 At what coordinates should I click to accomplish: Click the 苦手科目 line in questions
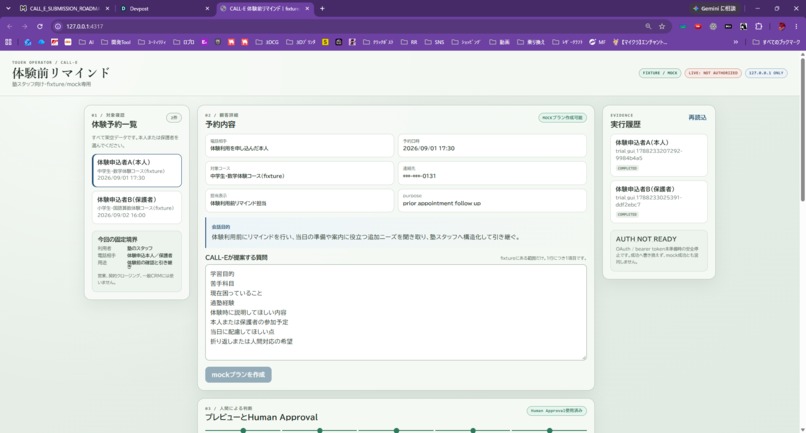tap(222, 283)
